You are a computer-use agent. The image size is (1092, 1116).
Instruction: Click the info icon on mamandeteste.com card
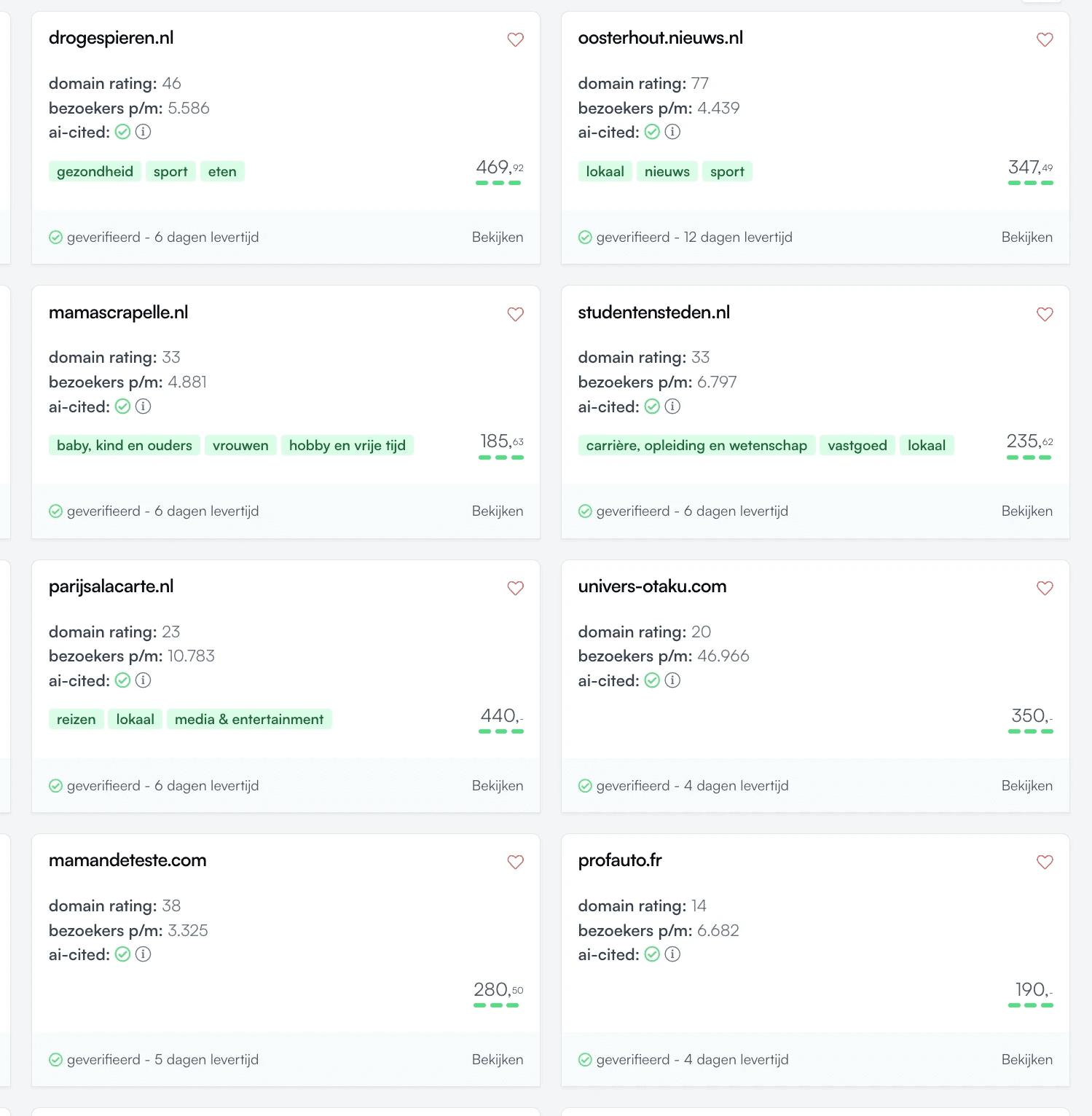point(144,954)
